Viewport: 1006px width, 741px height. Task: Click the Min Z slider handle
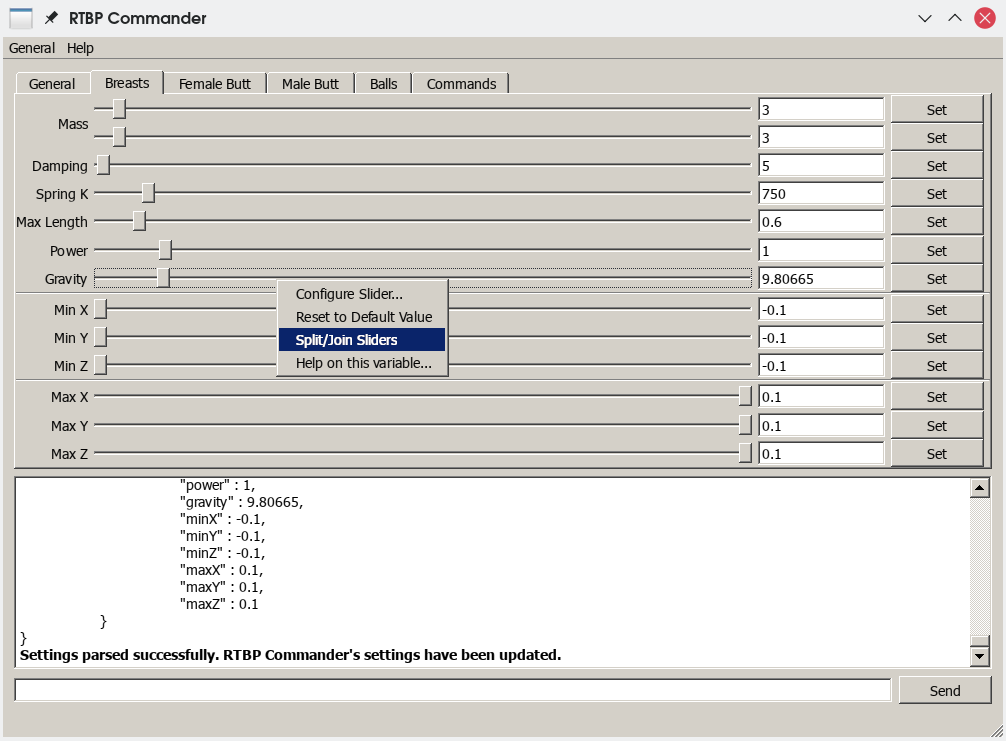click(x=101, y=365)
